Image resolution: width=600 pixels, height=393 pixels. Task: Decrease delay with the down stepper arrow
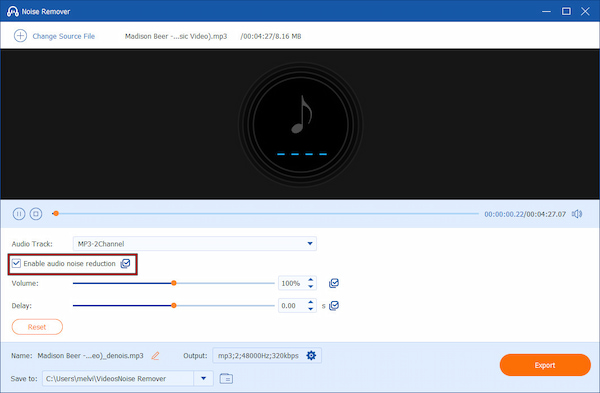point(311,309)
